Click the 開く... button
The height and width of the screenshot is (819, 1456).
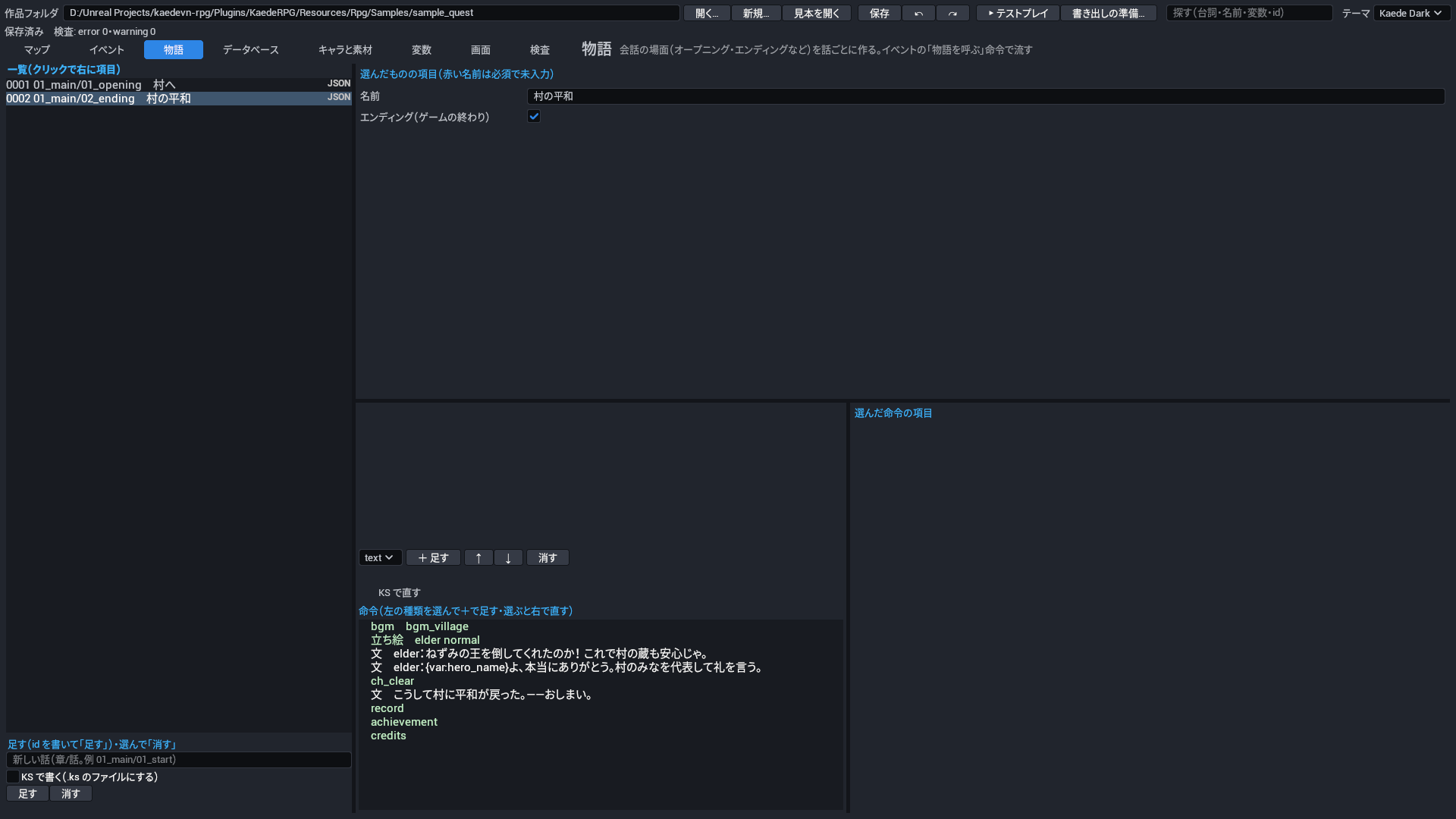[x=707, y=13]
